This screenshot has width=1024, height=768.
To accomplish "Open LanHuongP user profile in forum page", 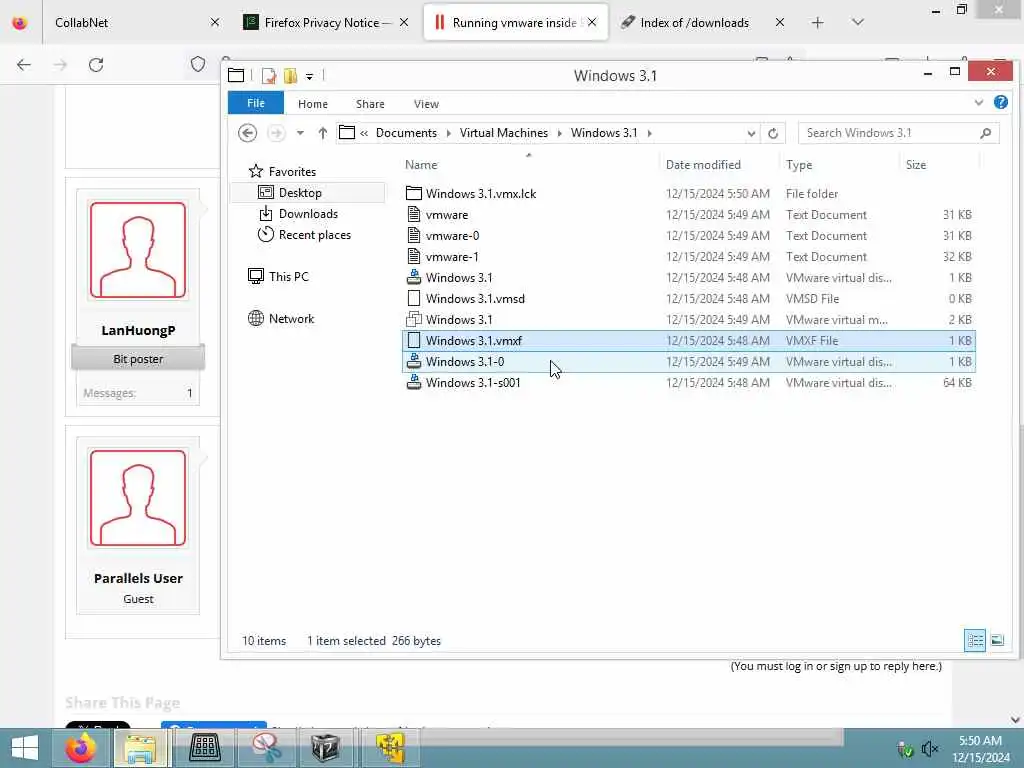I will click(x=138, y=330).
